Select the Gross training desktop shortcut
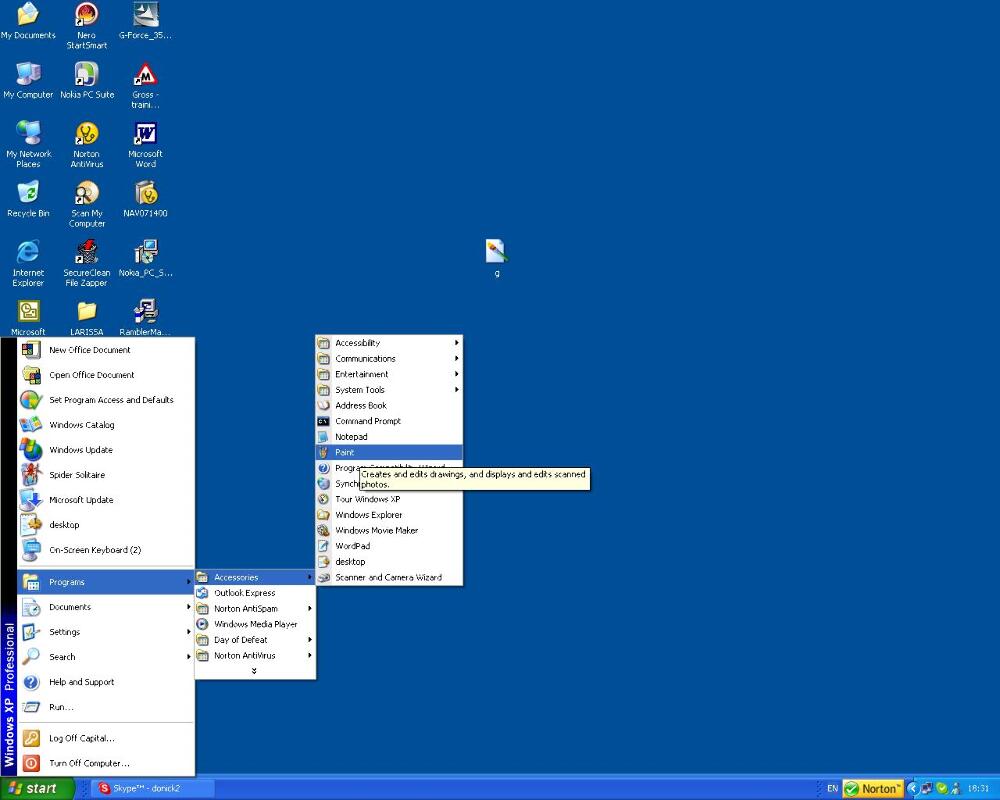Screen dimensions: 1000x800 [145, 85]
